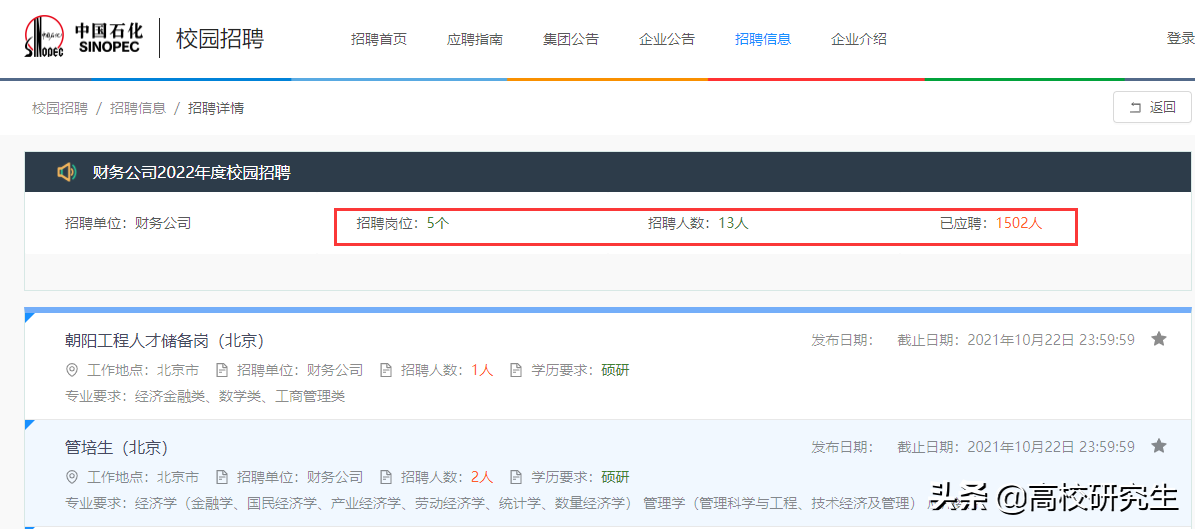
Task: Click the 校园招聘 site title
Action: point(220,38)
